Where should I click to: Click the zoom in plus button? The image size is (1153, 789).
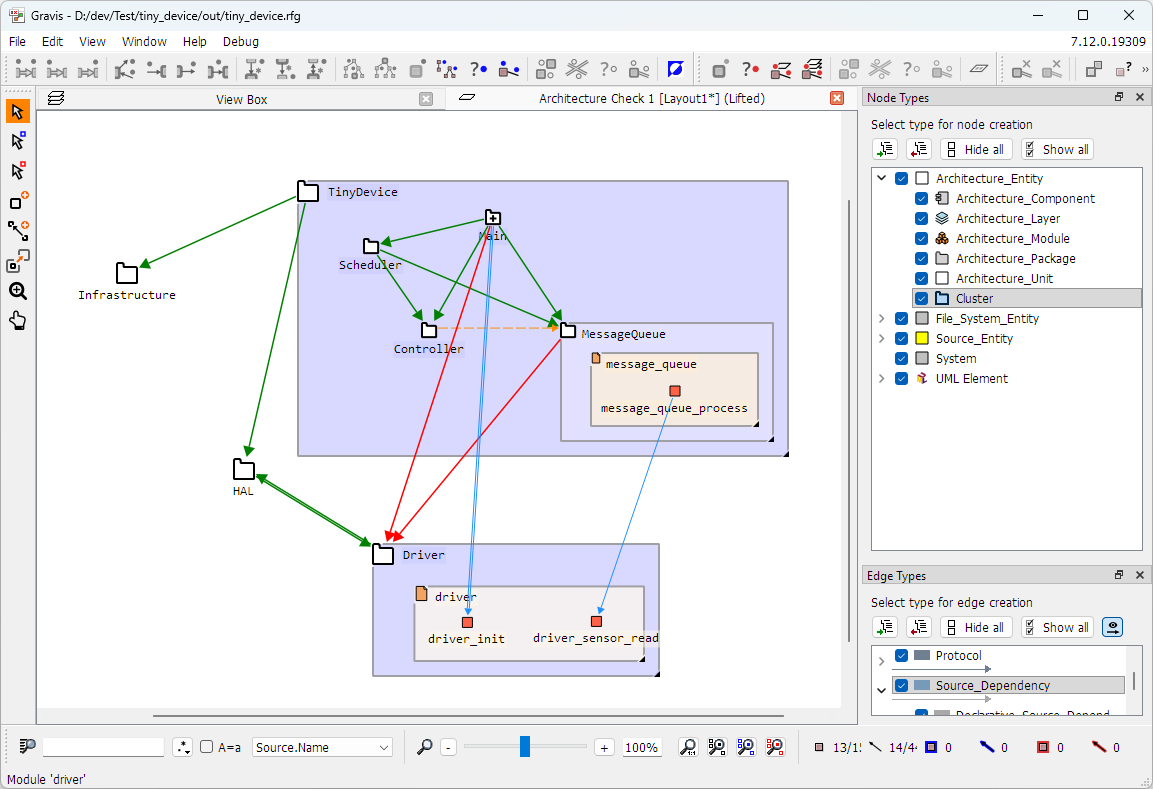pyautogui.click(x=604, y=747)
